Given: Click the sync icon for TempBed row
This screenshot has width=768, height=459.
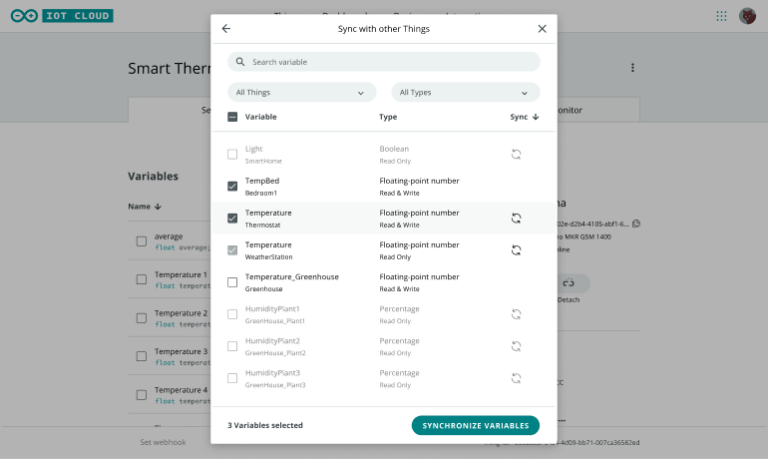Looking at the screenshot, I should click(x=516, y=186).
